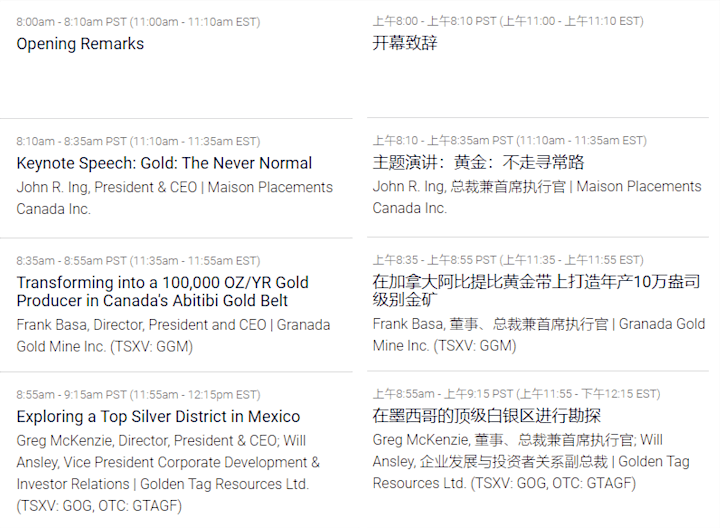The height and width of the screenshot is (528, 720).
Task: Click 'Ansley, Vice President Corporate Development &' line
Action: pyautogui.click(x=168, y=462)
